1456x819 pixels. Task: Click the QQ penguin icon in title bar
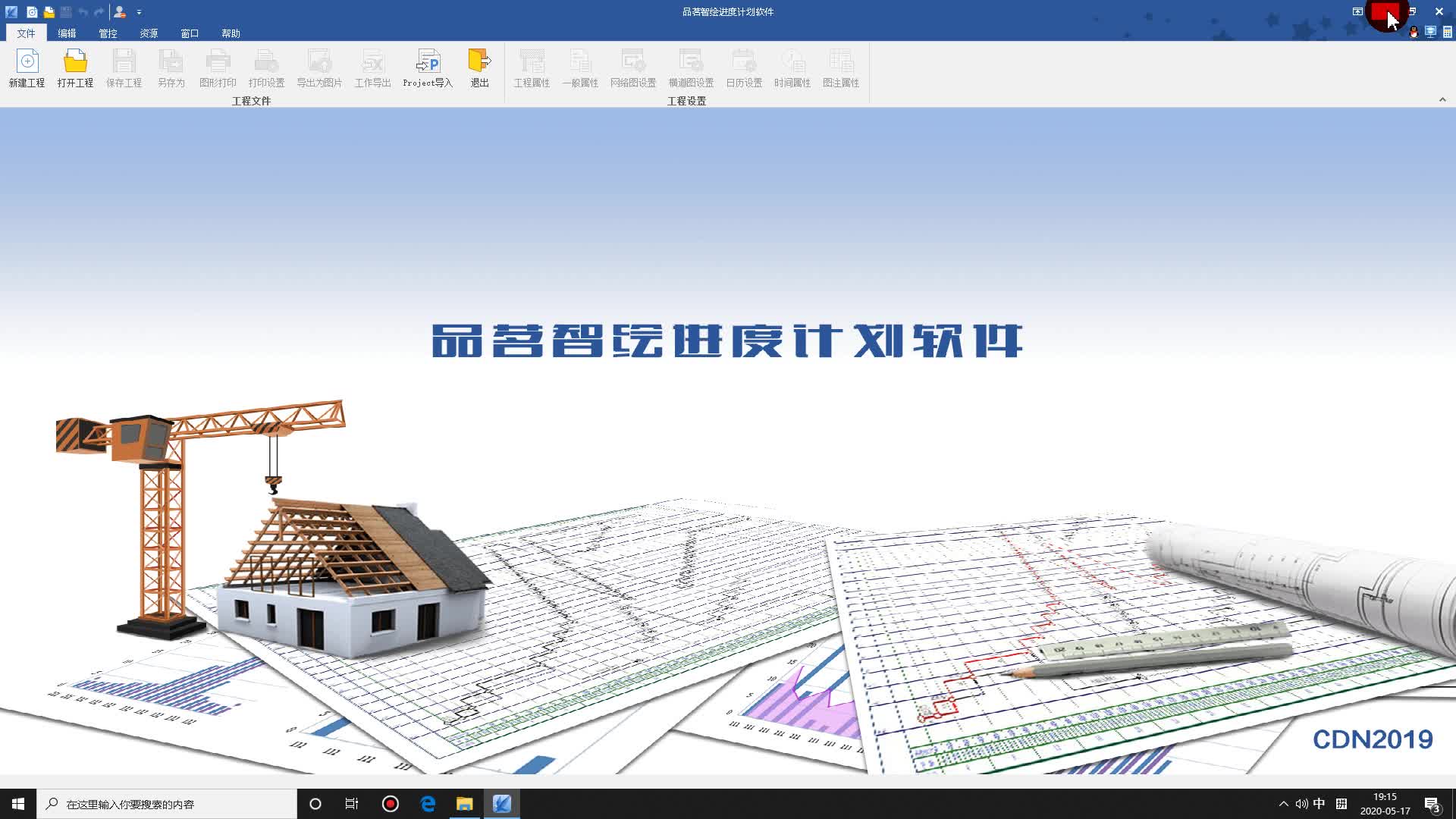point(1414,33)
